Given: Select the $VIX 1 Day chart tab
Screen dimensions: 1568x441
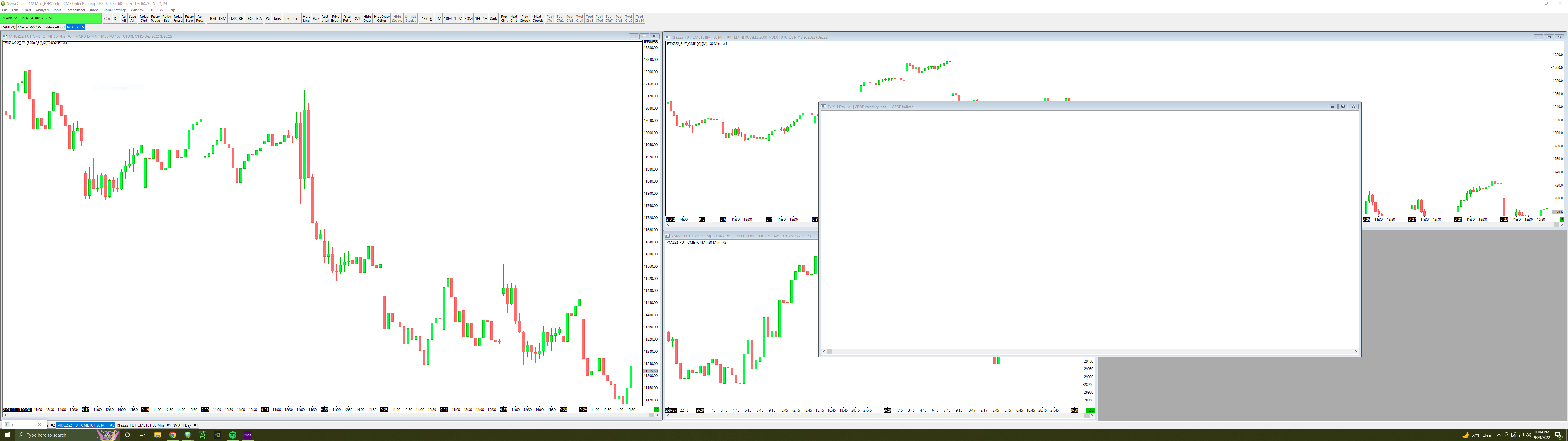Looking at the screenshot, I should (x=186, y=425).
